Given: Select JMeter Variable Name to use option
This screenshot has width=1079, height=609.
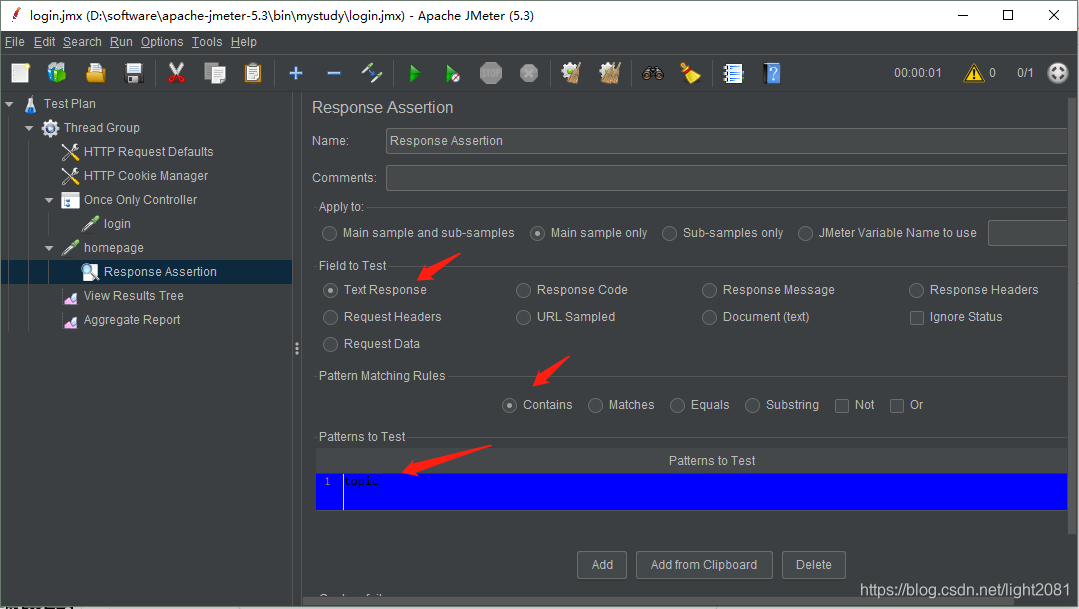Looking at the screenshot, I should (x=805, y=233).
